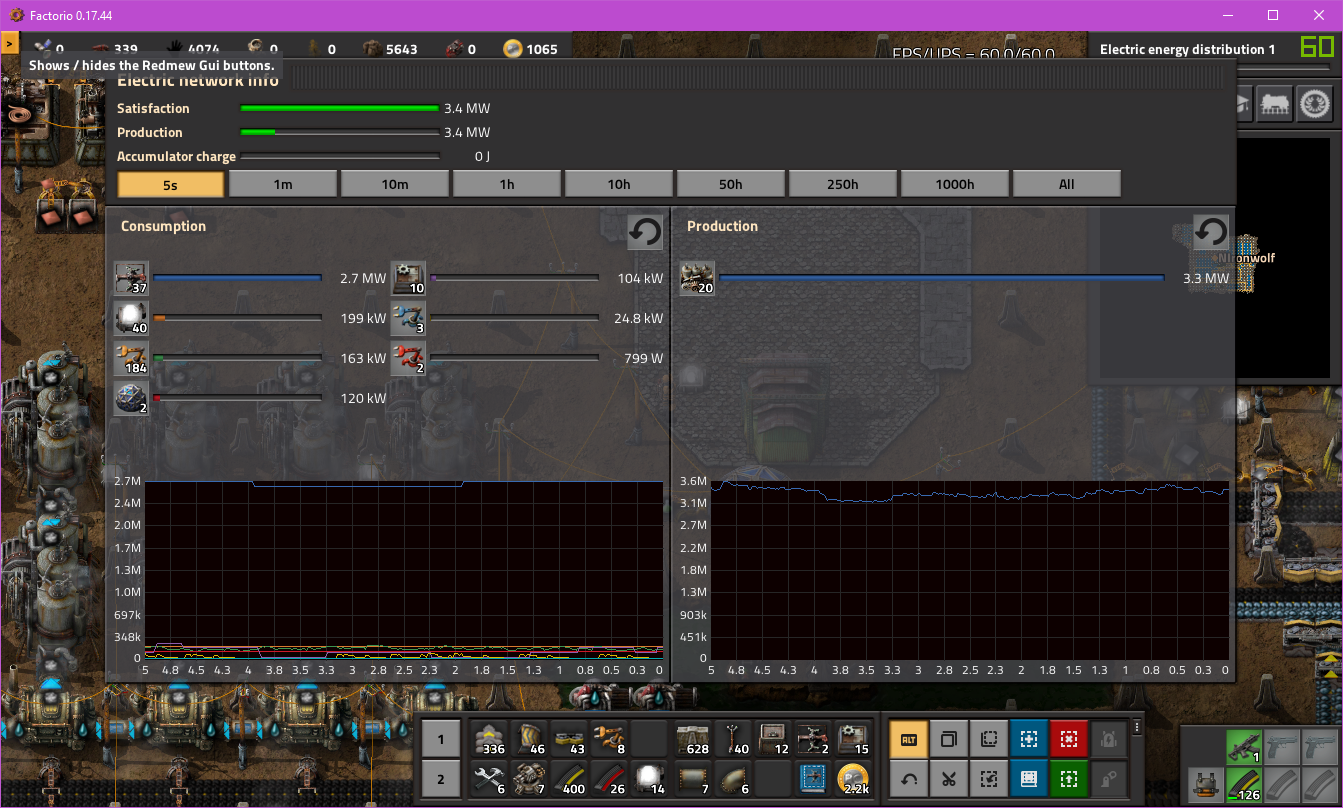Image resolution: width=1343 pixels, height=808 pixels.
Task: Toggle the Redmew Gui buttons arrow
Action: [10, 44]
